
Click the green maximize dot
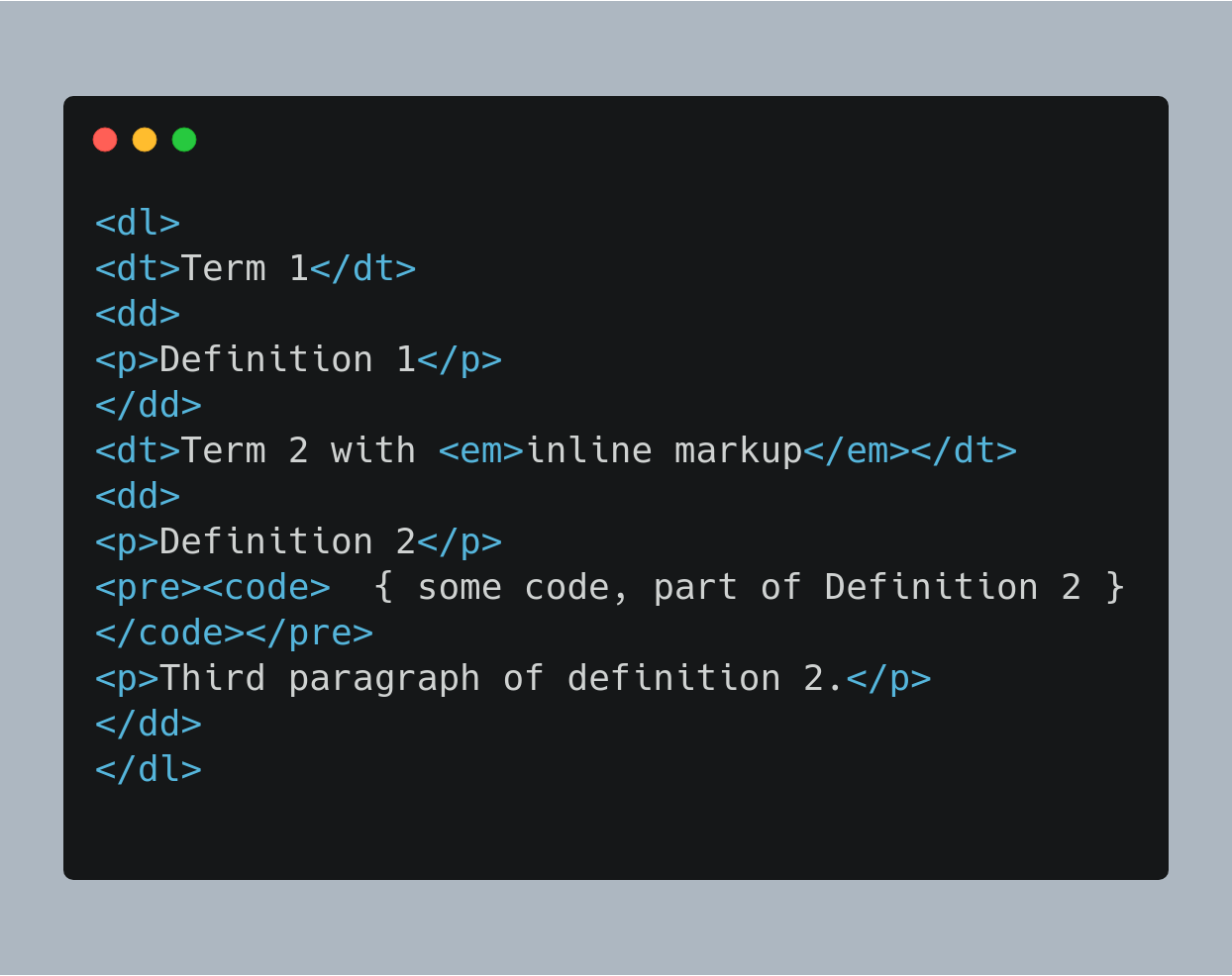(x=184, y=140)
